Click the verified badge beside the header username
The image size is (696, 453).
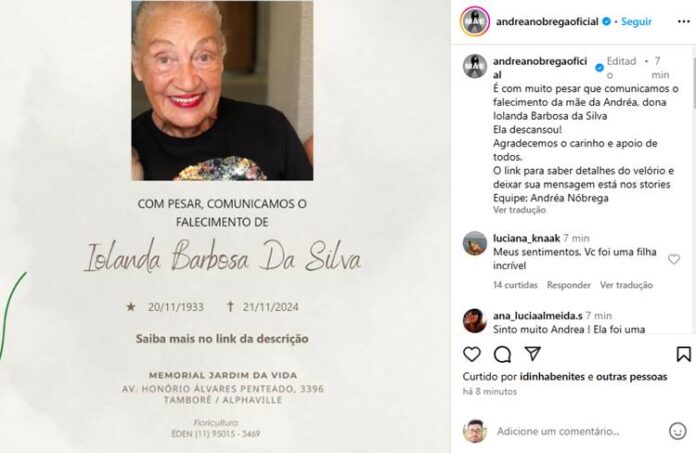(606, 21)
